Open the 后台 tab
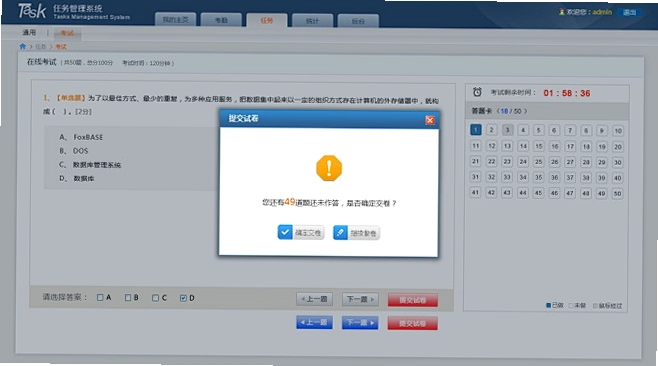 [358, 21]
